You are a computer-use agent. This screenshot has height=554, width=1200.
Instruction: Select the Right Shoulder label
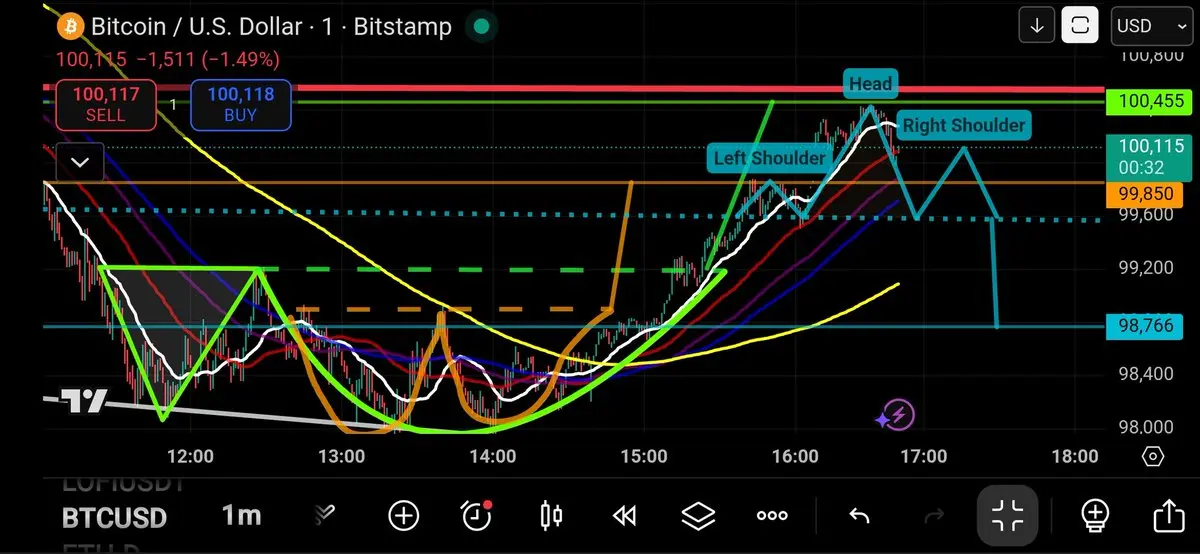click(x=963, y=126)
